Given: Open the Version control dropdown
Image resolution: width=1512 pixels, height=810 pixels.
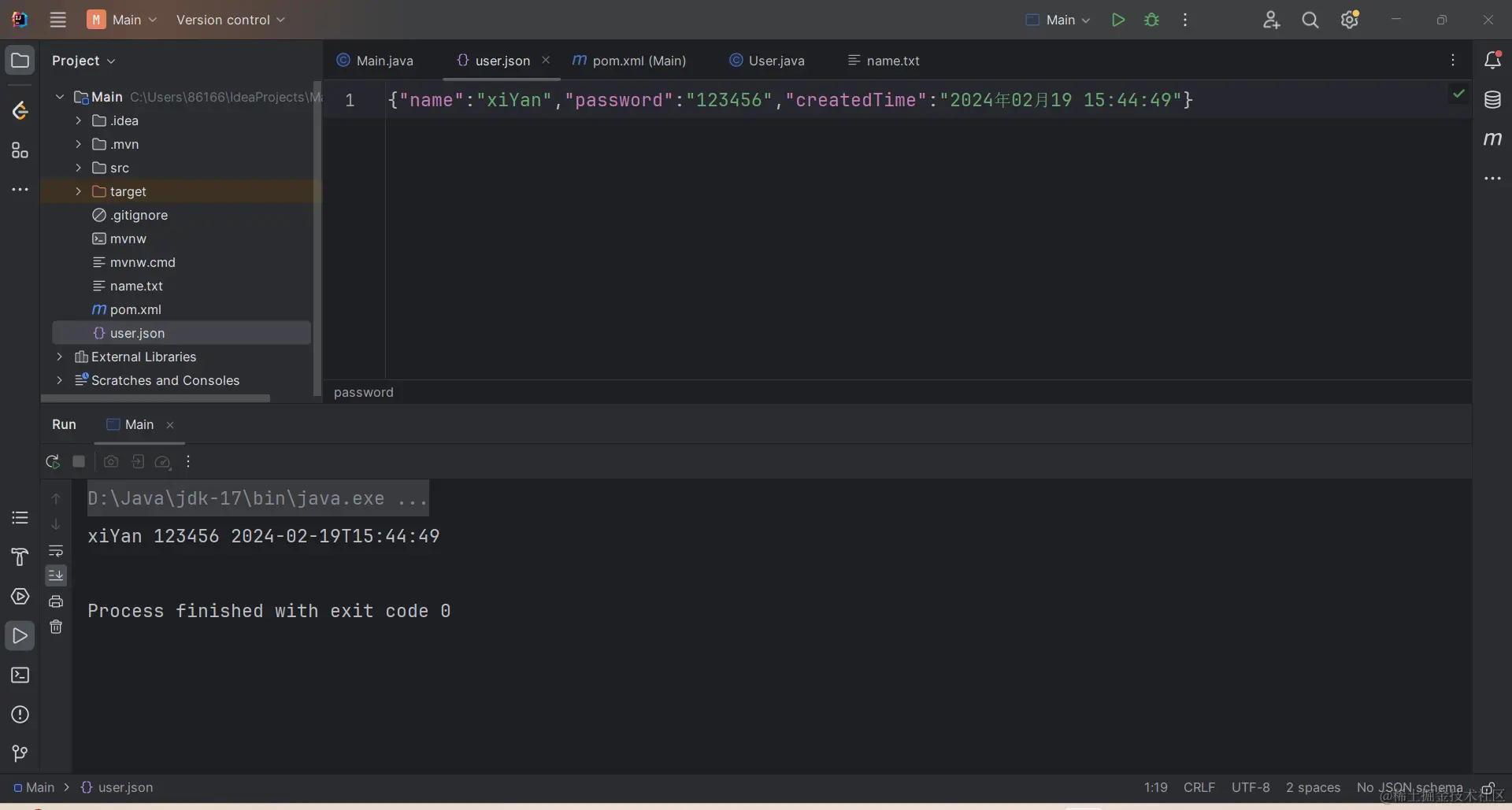Looking at the screenshot, I should click(x=230, y=20).
